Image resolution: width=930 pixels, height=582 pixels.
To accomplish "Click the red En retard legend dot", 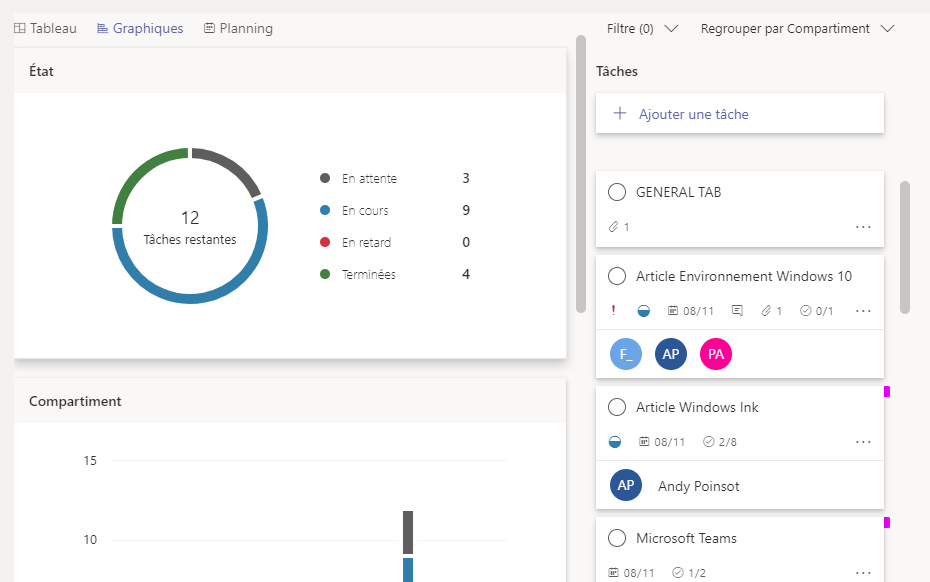I will (x=325, y=242).
